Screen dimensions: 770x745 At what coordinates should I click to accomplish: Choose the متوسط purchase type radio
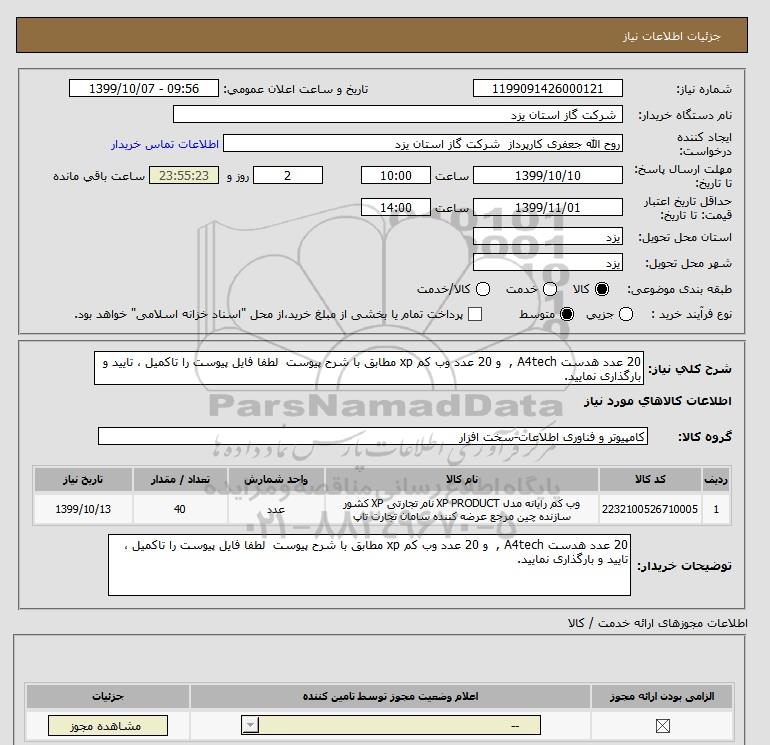pos(567,314)
